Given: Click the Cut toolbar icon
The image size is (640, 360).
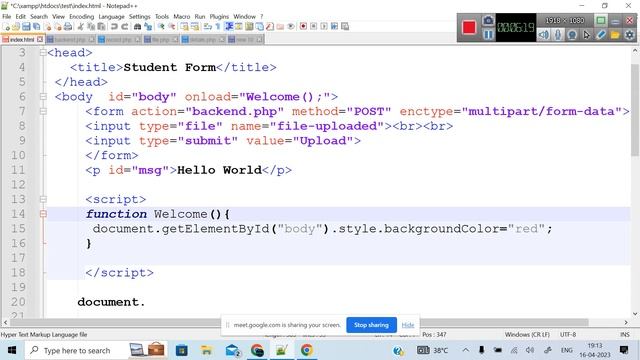Looking at the screenshot, I should pos(80,27).
